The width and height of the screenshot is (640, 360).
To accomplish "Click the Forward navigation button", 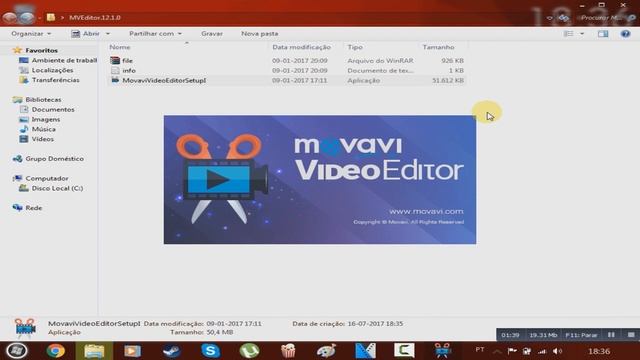I will click(x=27, y=18).
